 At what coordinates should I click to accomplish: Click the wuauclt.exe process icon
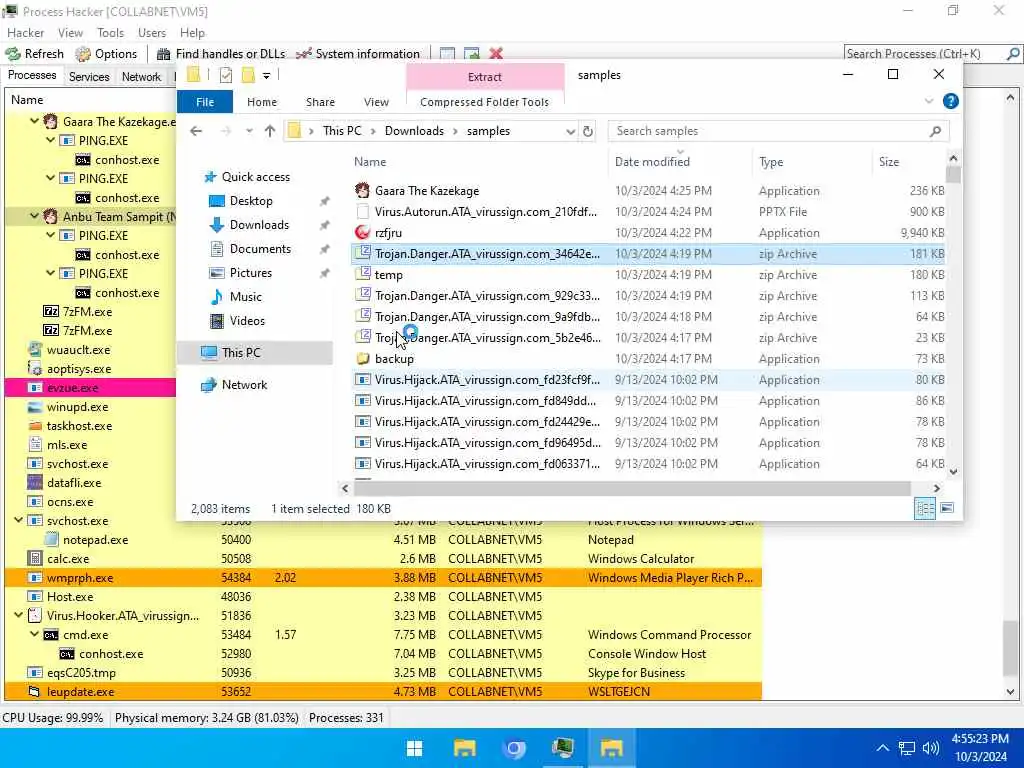[x=35, y=349]
